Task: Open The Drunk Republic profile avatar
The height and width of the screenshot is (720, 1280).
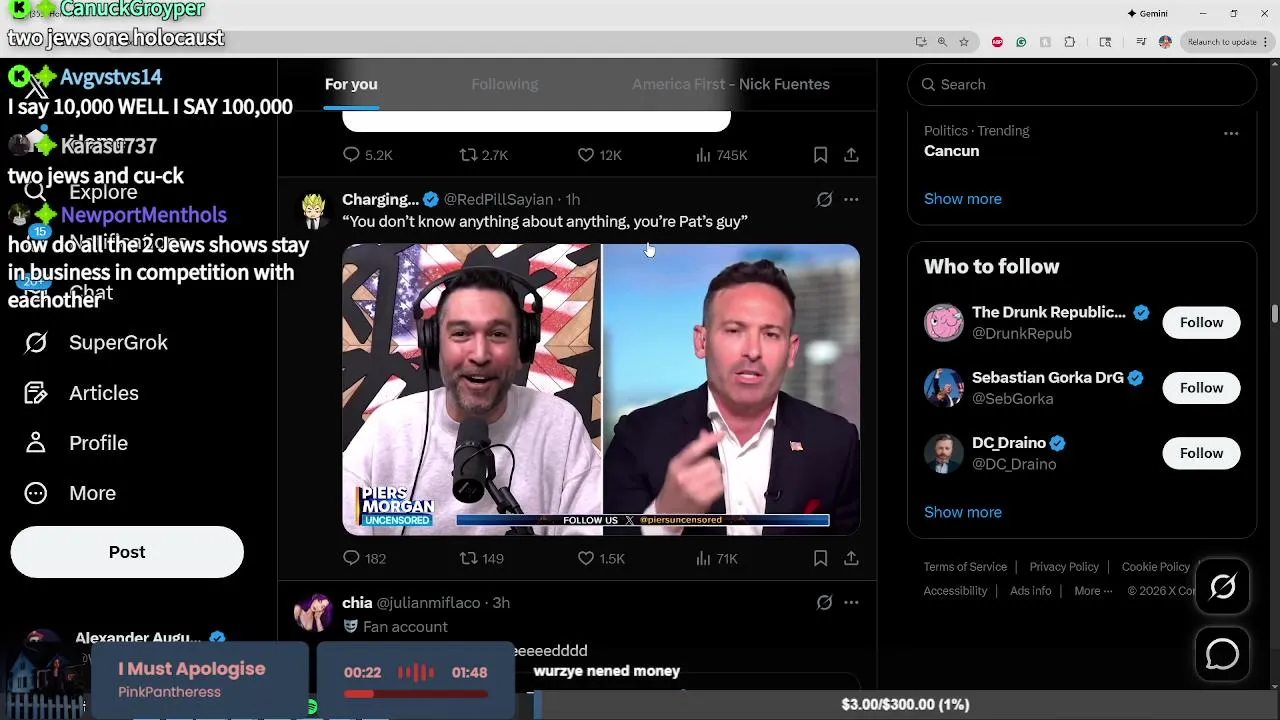Action: [943, 323]
